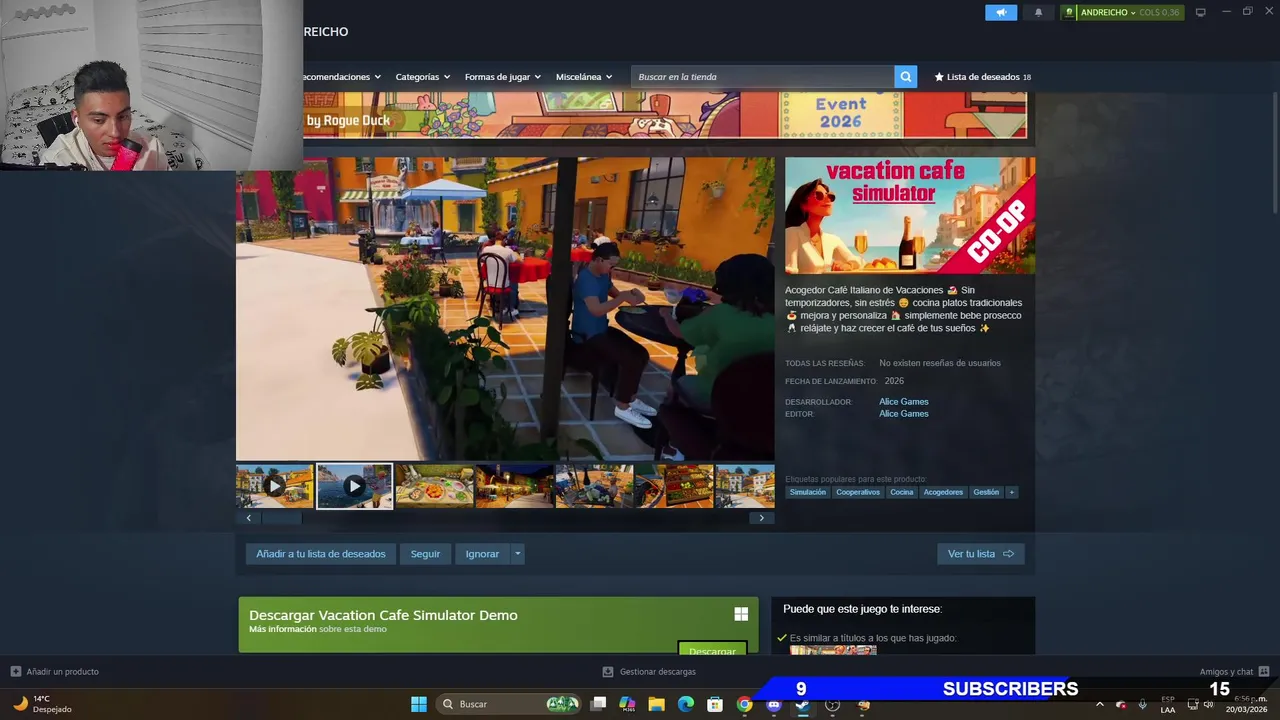Click the Rogue Duck event banner
Screen dimensions: 1280x720
tap(665, 115)
